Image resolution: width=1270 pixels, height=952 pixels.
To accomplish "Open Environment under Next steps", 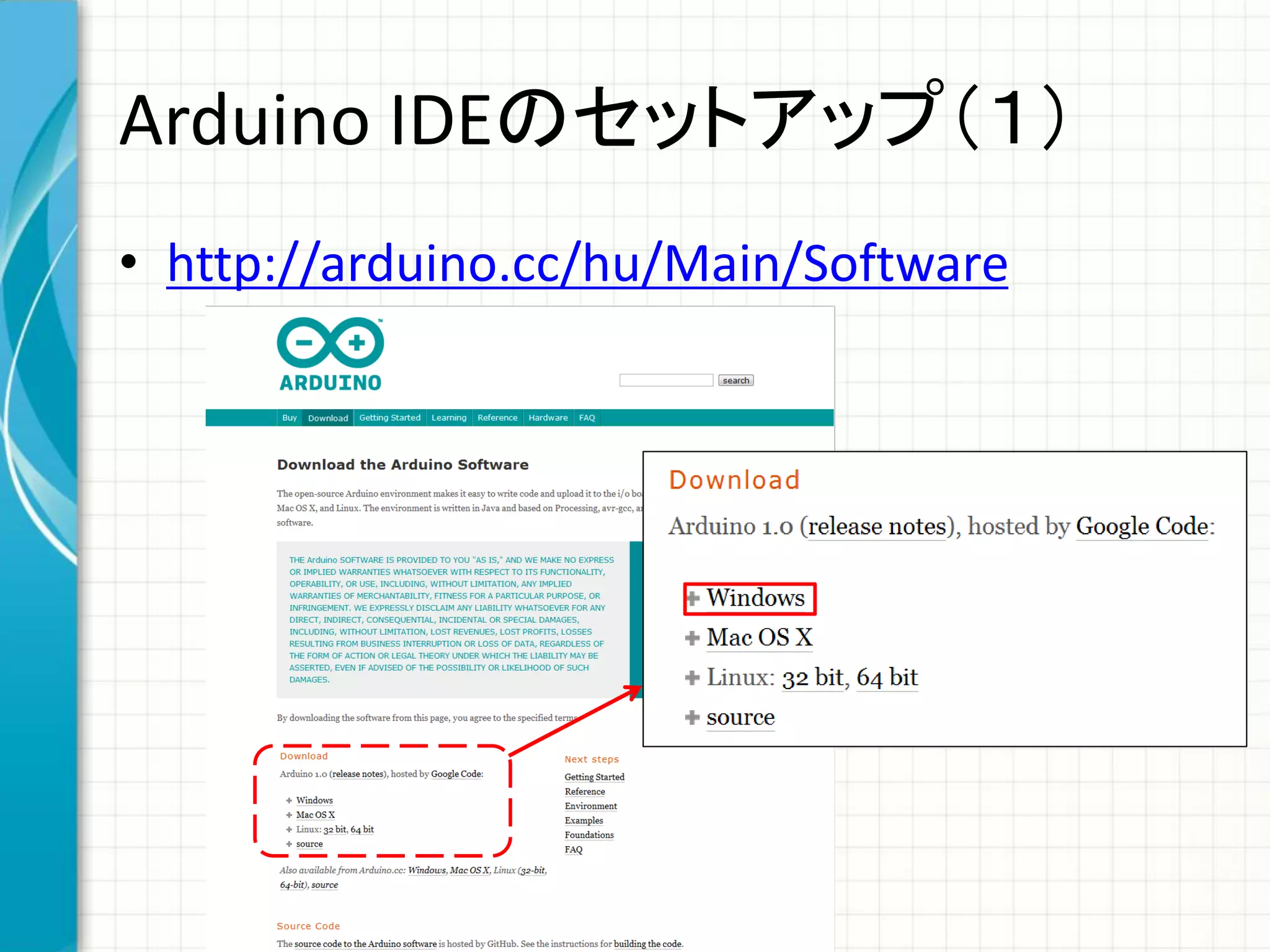I will pos(591,806).
